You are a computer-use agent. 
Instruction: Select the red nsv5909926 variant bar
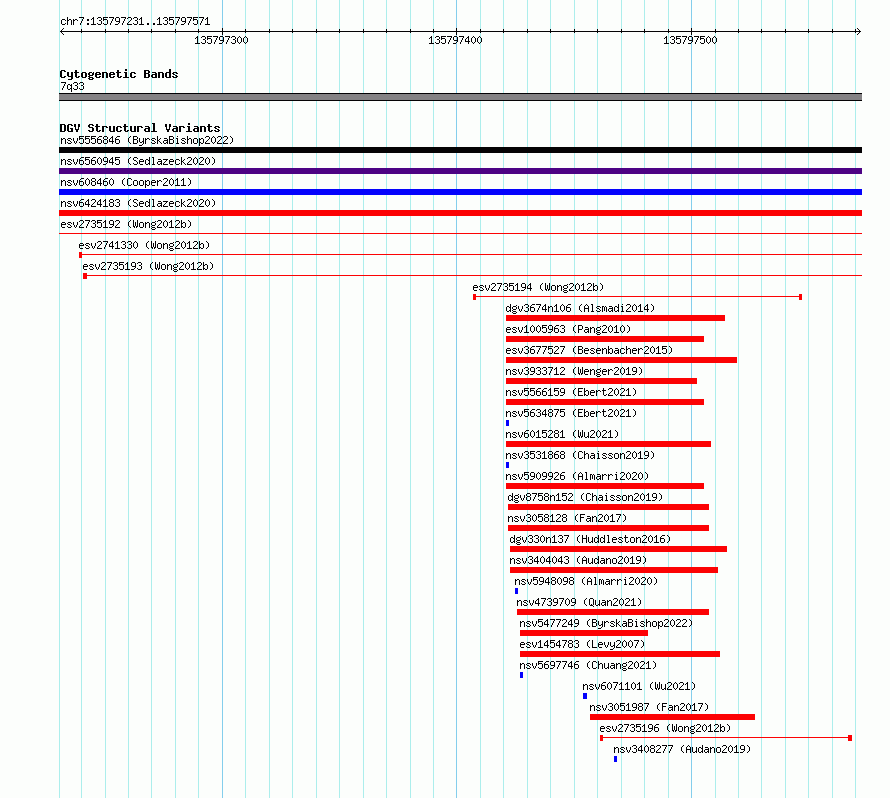604,486
